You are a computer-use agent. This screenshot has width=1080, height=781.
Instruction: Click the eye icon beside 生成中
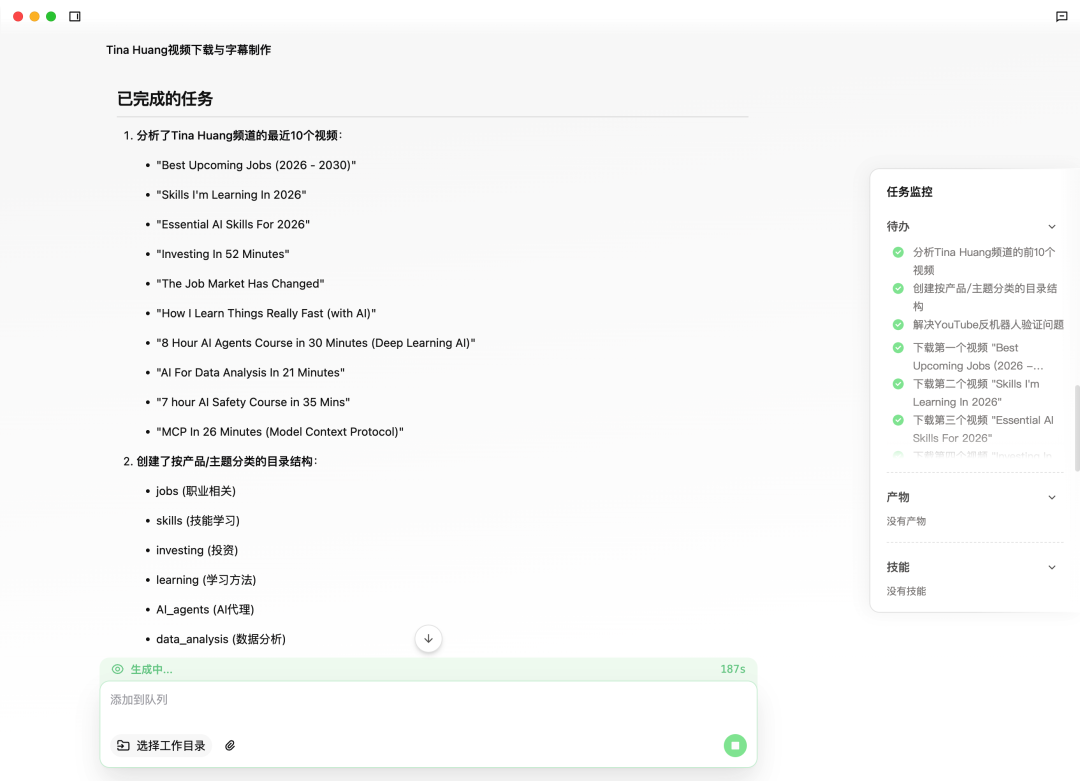pyautogui.click(x=119, y=669)
